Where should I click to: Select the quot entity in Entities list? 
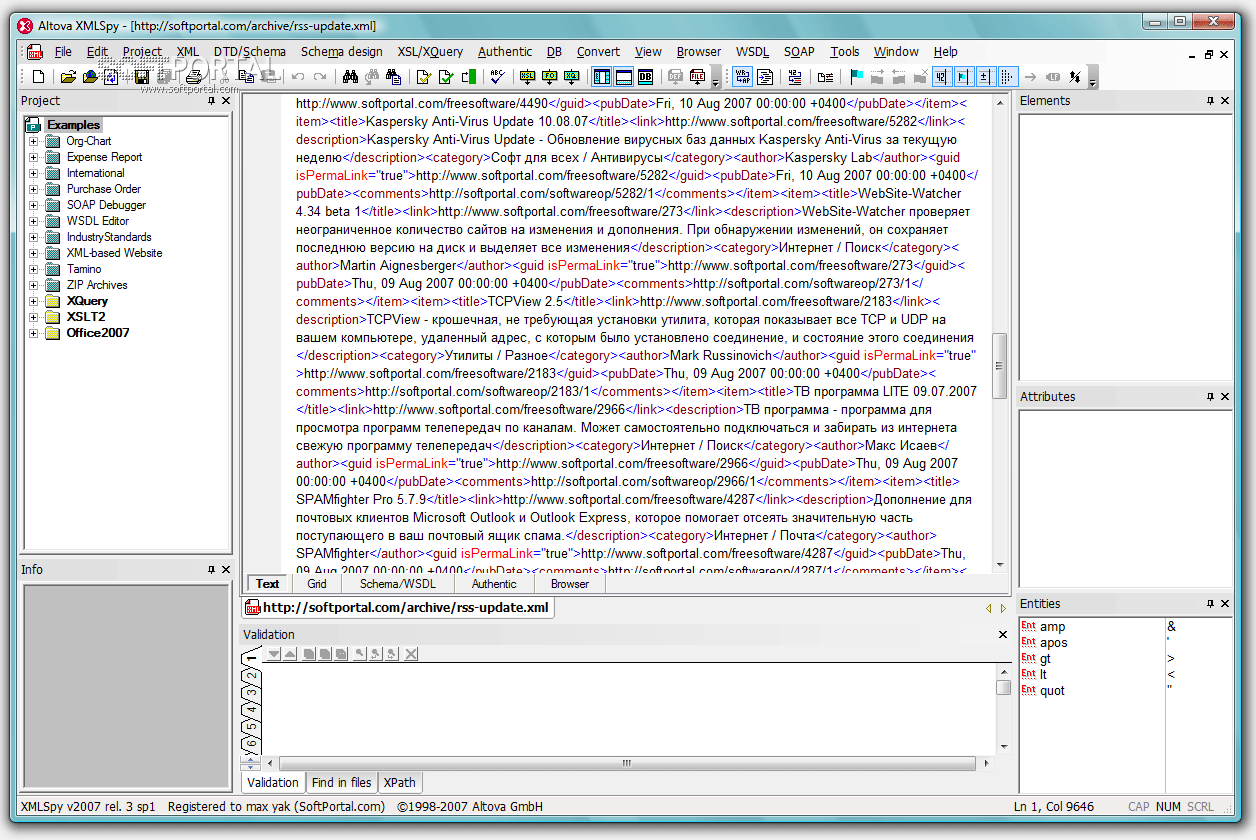click(x=1052, y=691)
